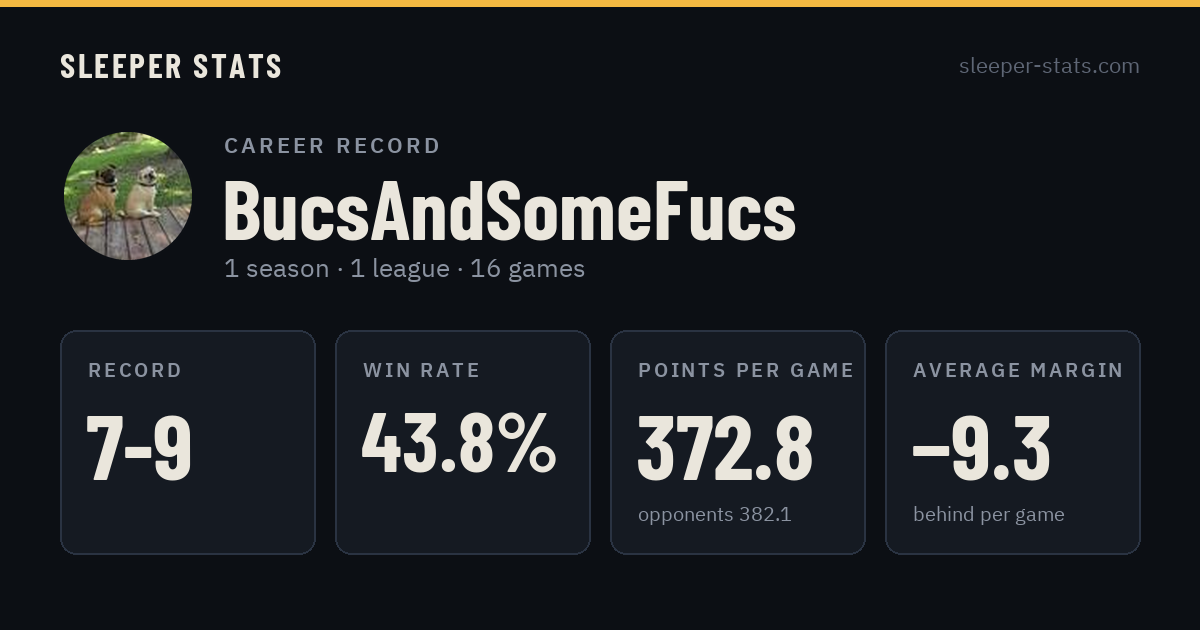This screenshot has height=630, width=1200.
Task: Click the RECORD card label
Action: pos(135,371)
